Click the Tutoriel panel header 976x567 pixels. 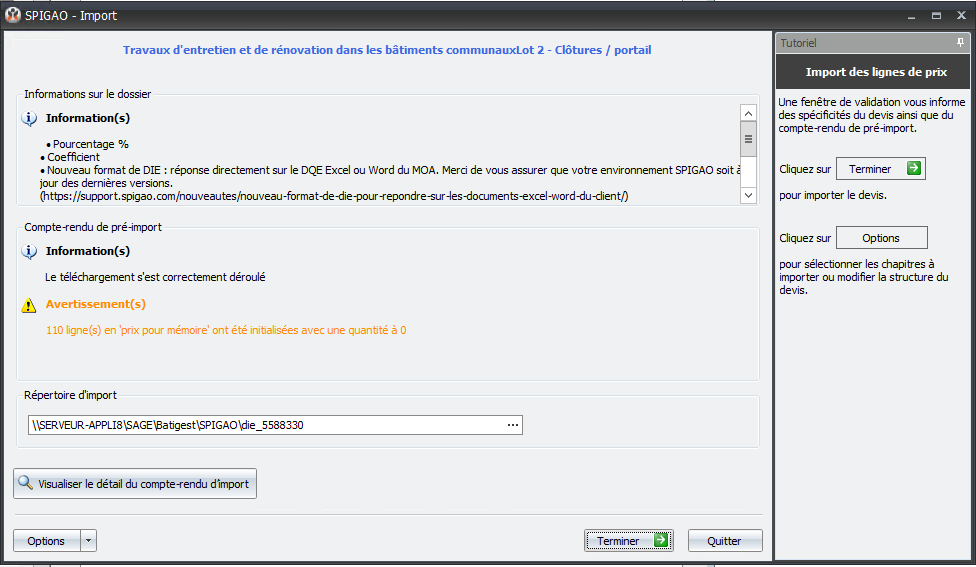(x=866, y=43)
